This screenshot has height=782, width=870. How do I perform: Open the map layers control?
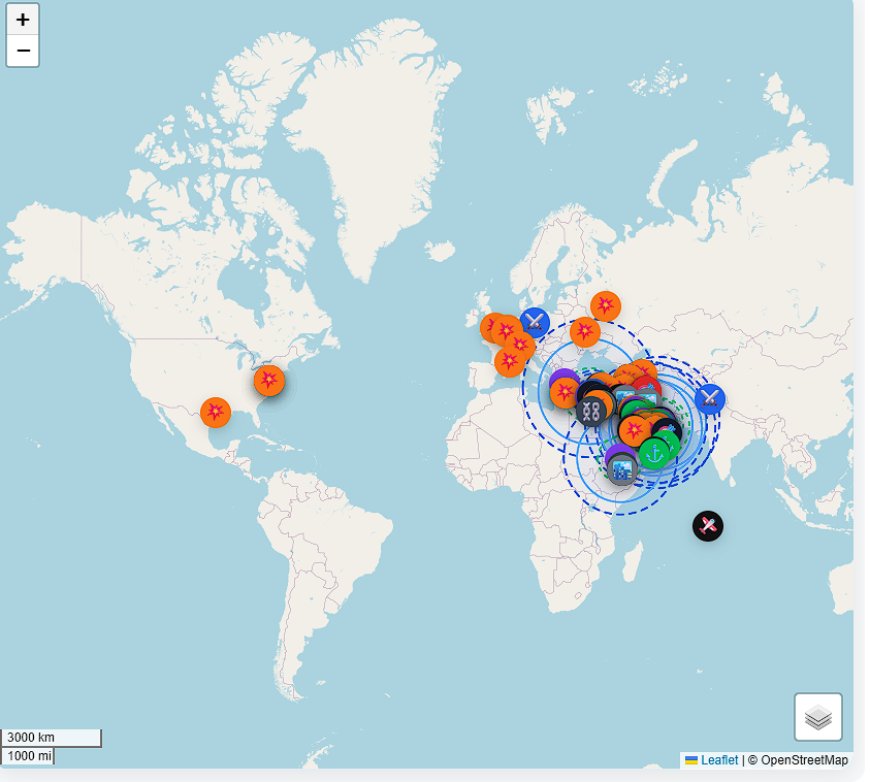pos(817,717)
